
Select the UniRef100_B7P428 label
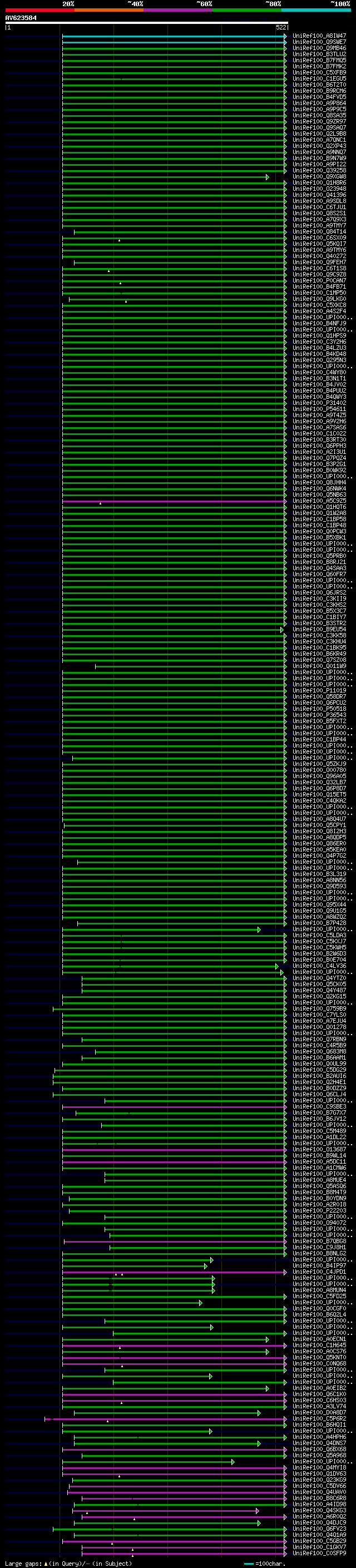pos(319,923)
